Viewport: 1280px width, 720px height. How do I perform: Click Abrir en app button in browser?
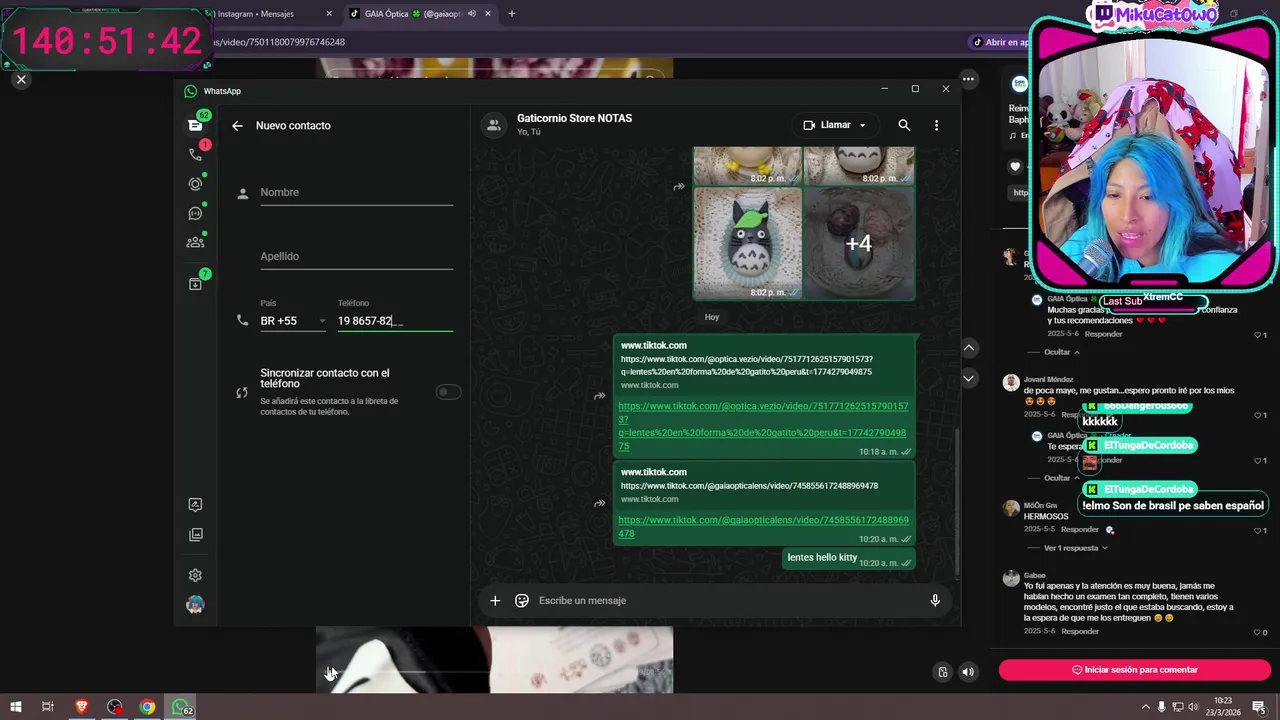click(x=1000, y=42)
